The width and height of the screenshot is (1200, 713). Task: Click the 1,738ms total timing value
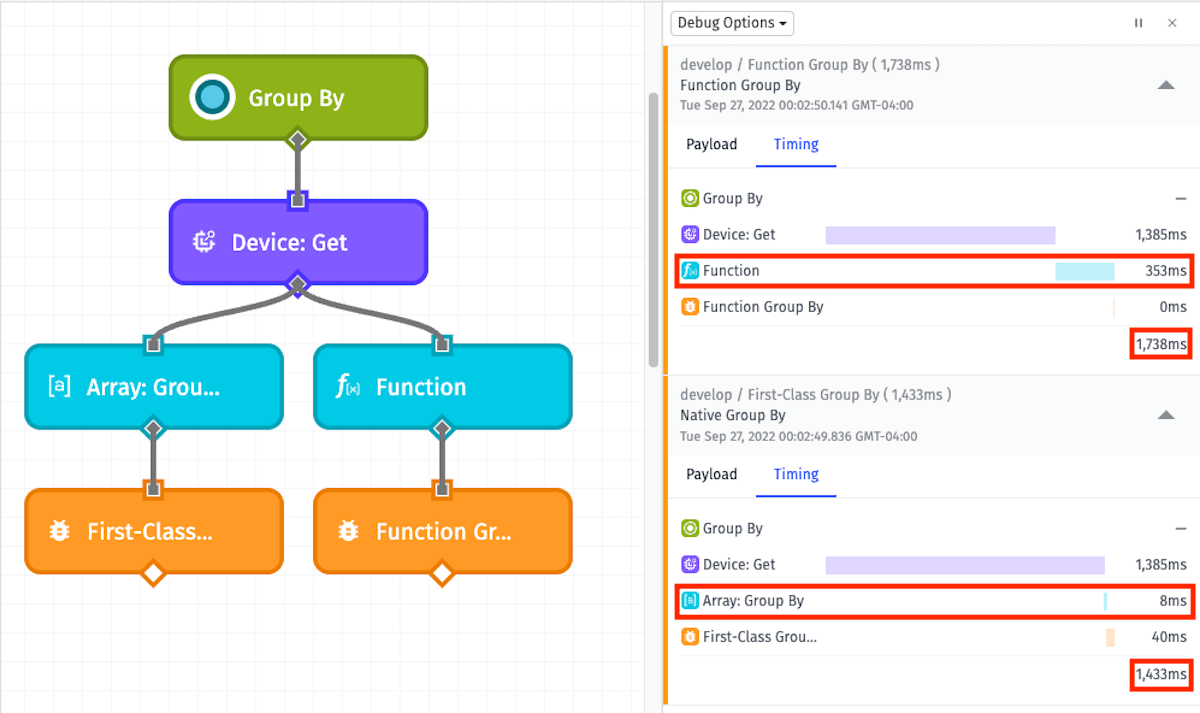(x=1161, y=345)
